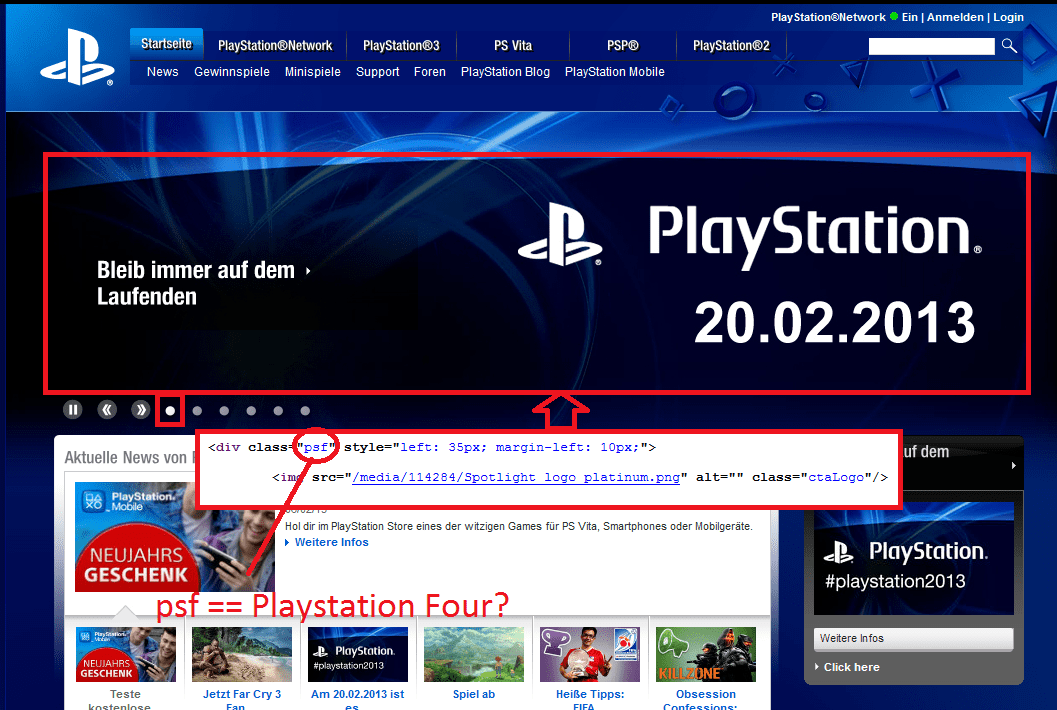
Task: Open the PlayStation®3 tab
Action: [401, 46]
